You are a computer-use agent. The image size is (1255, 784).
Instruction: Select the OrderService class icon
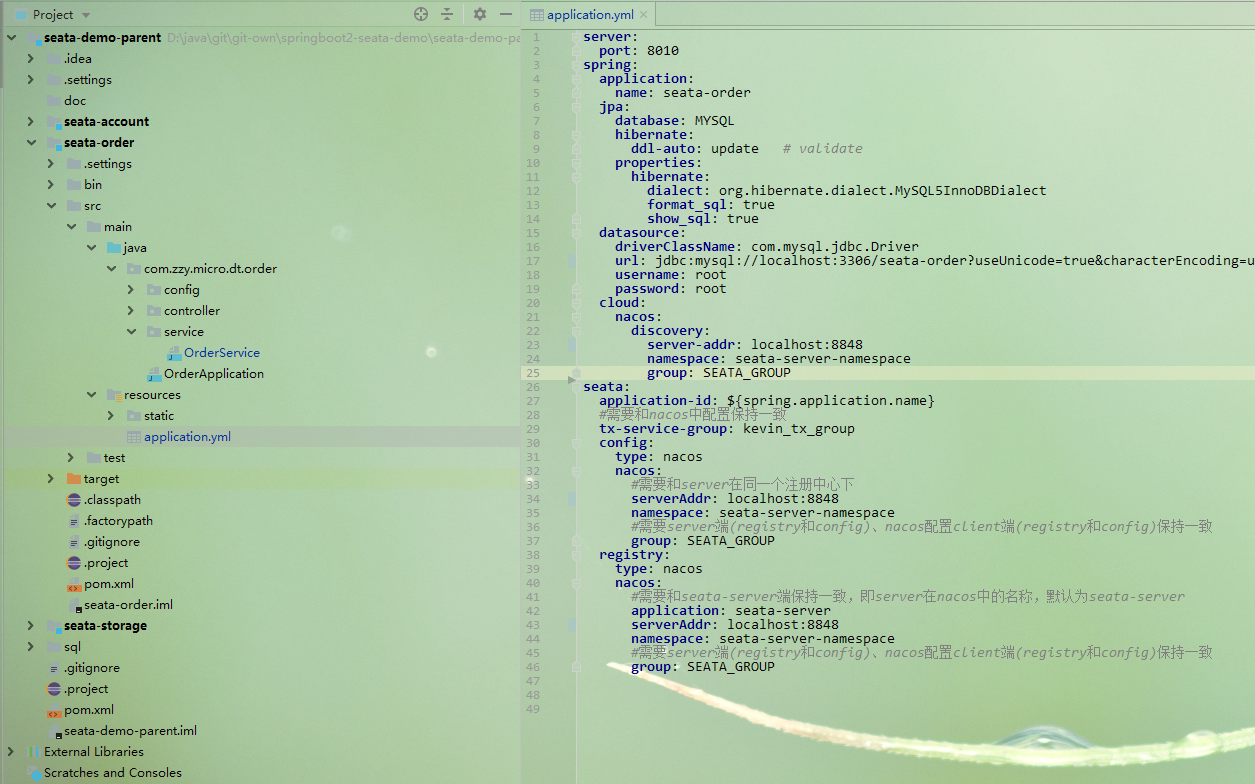click(x=174, y=353)
